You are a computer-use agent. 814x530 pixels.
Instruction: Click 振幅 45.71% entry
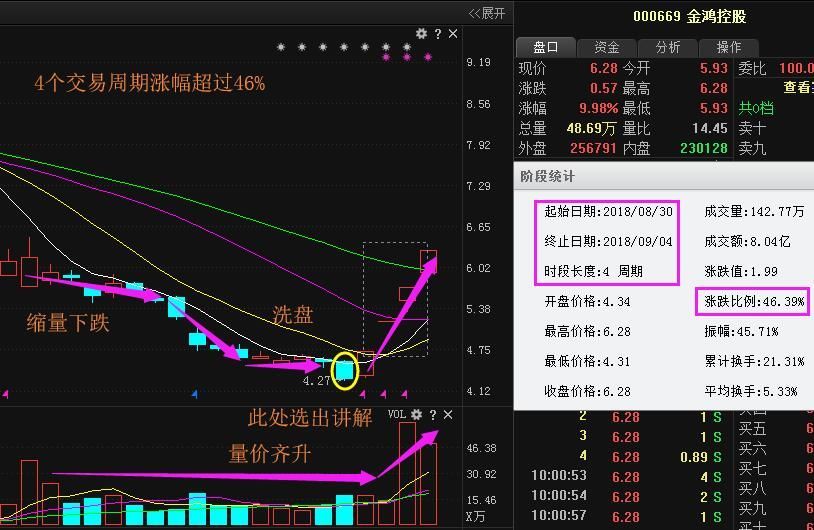click(x=741, y=331)
